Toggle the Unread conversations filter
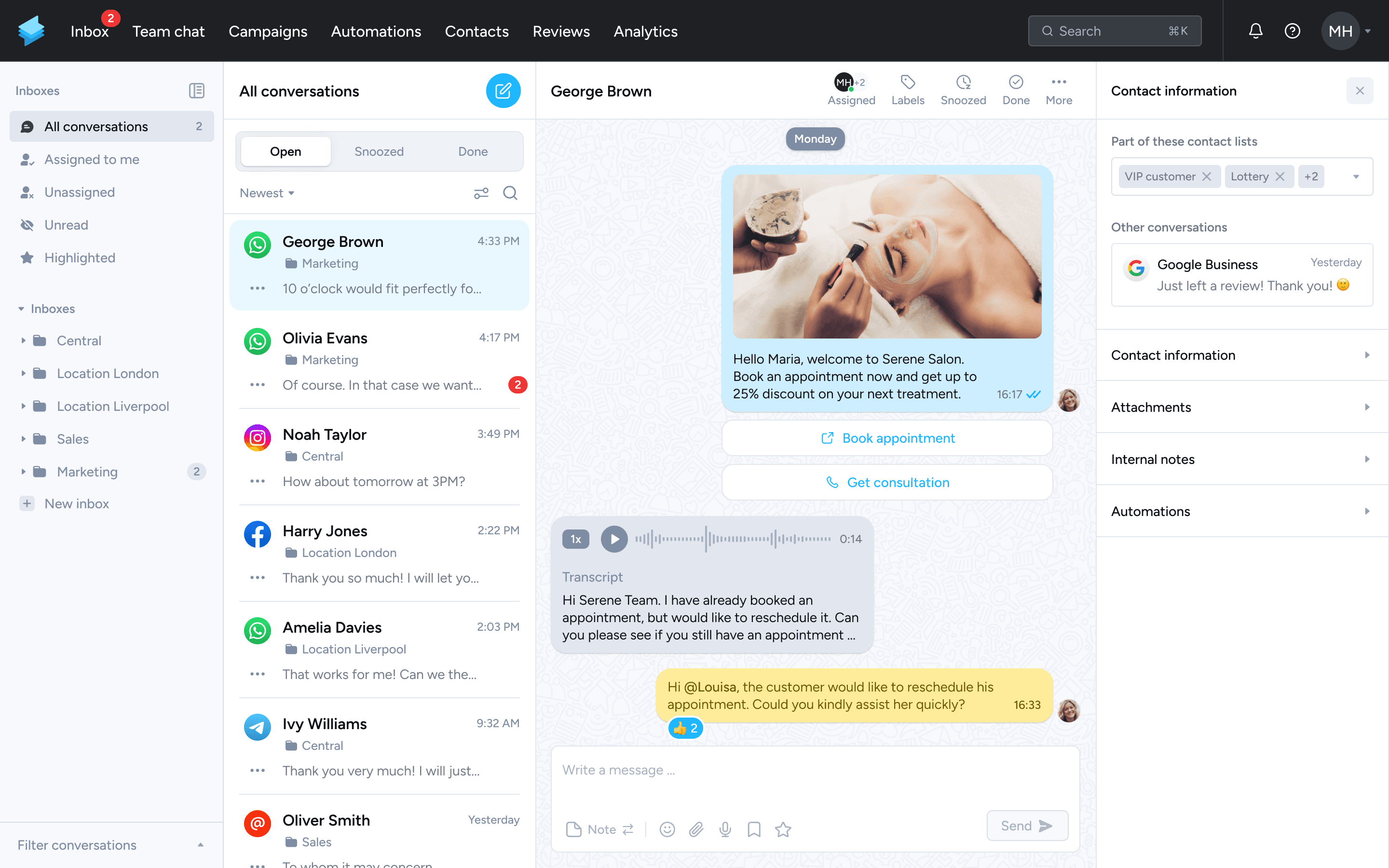Screen dimensions: 1389x868 click(65, 224)
